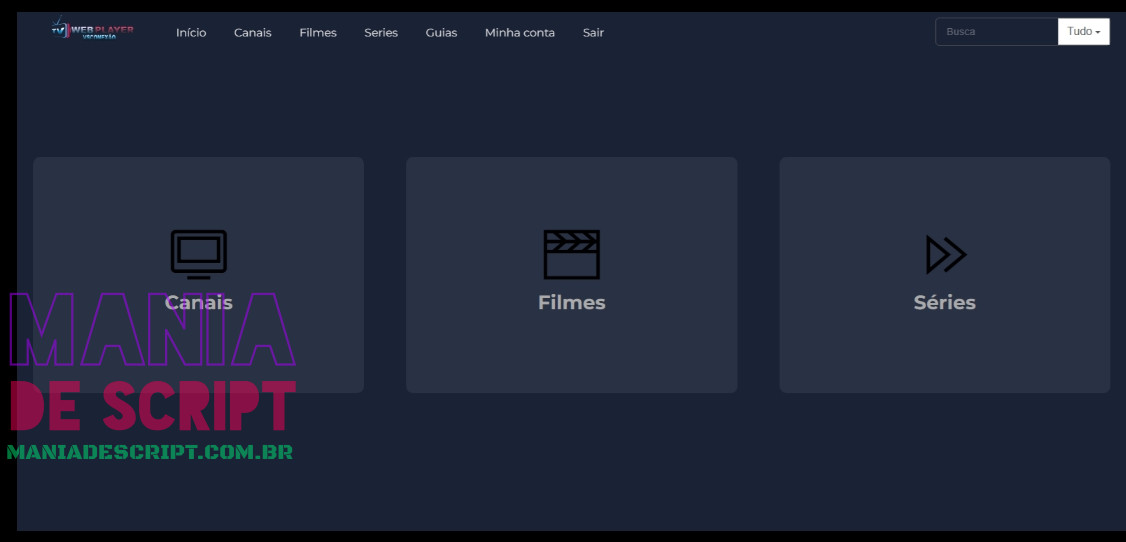The width and height of the screenshot is (1126, 542).
Task: Open the Canais card label
Action: tap(198, 302)
